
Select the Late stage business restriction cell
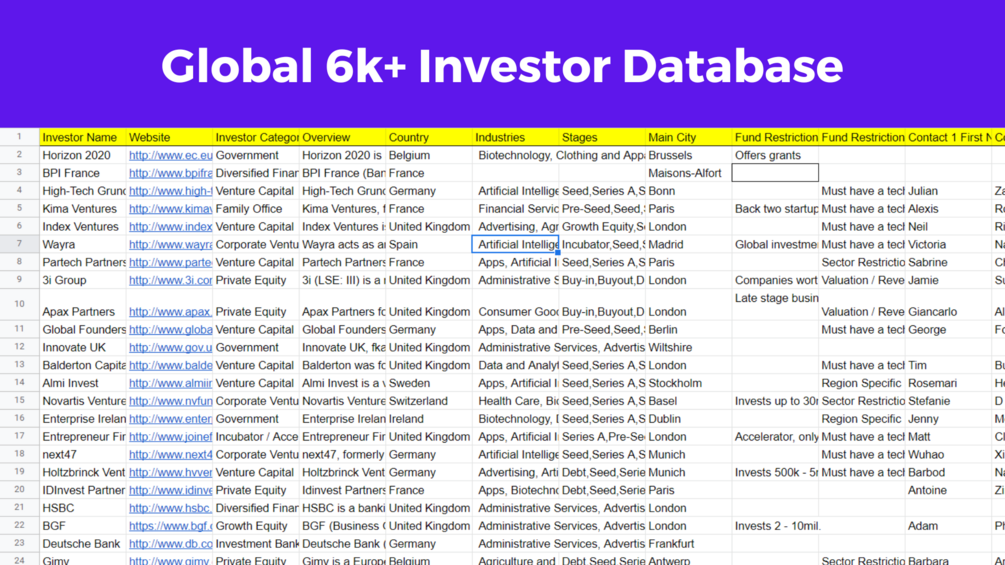[x=775, y=305]
